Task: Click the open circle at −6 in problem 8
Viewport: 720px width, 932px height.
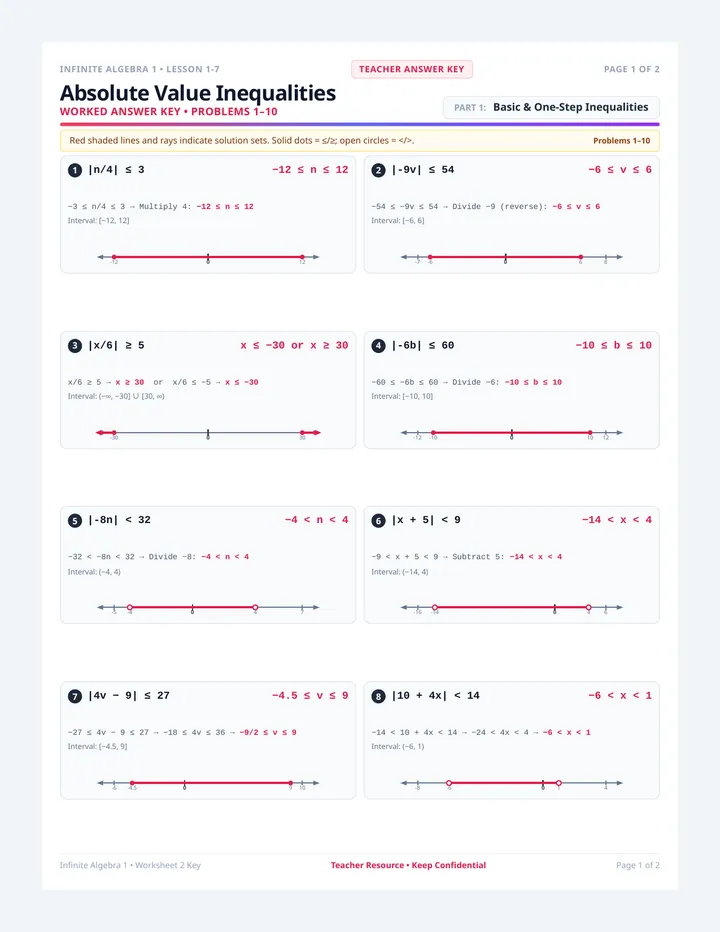Action: 449,783
